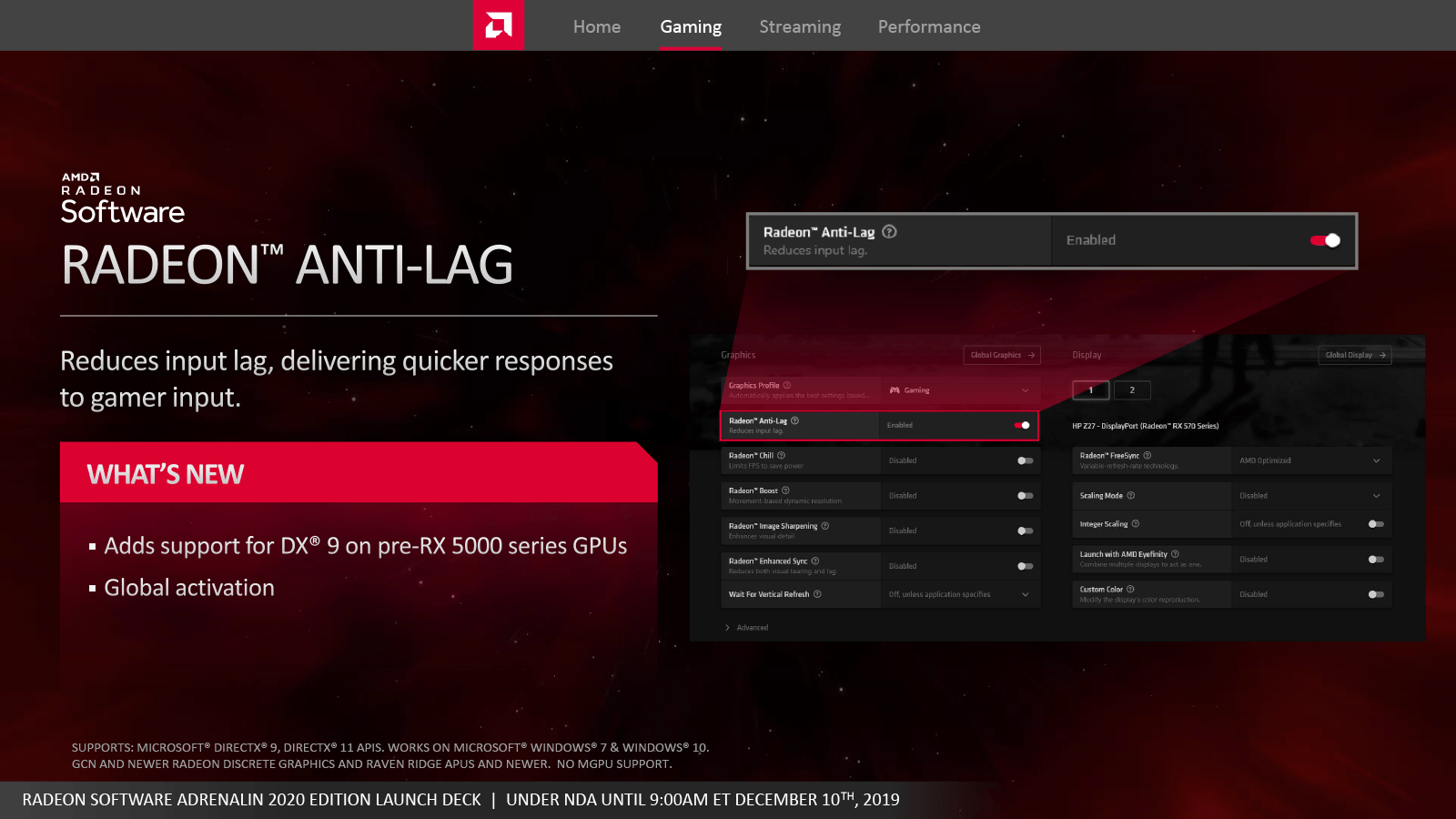Open the Performance tab
This screenshot has width=1456, height=819.
tap(928, 26)
